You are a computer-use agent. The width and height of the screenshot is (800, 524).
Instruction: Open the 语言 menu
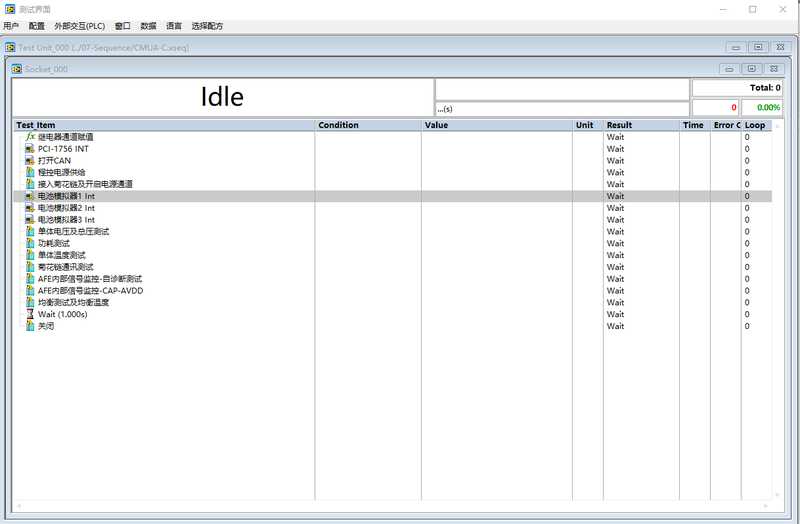[173, 26]
